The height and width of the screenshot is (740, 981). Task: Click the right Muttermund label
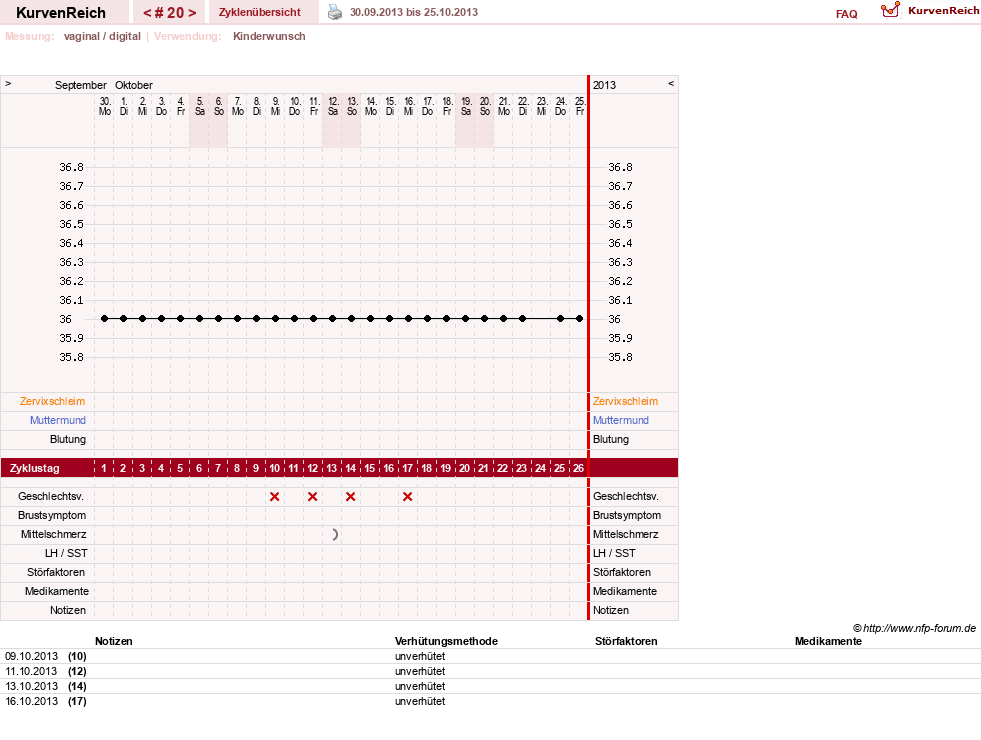(621, 420)
